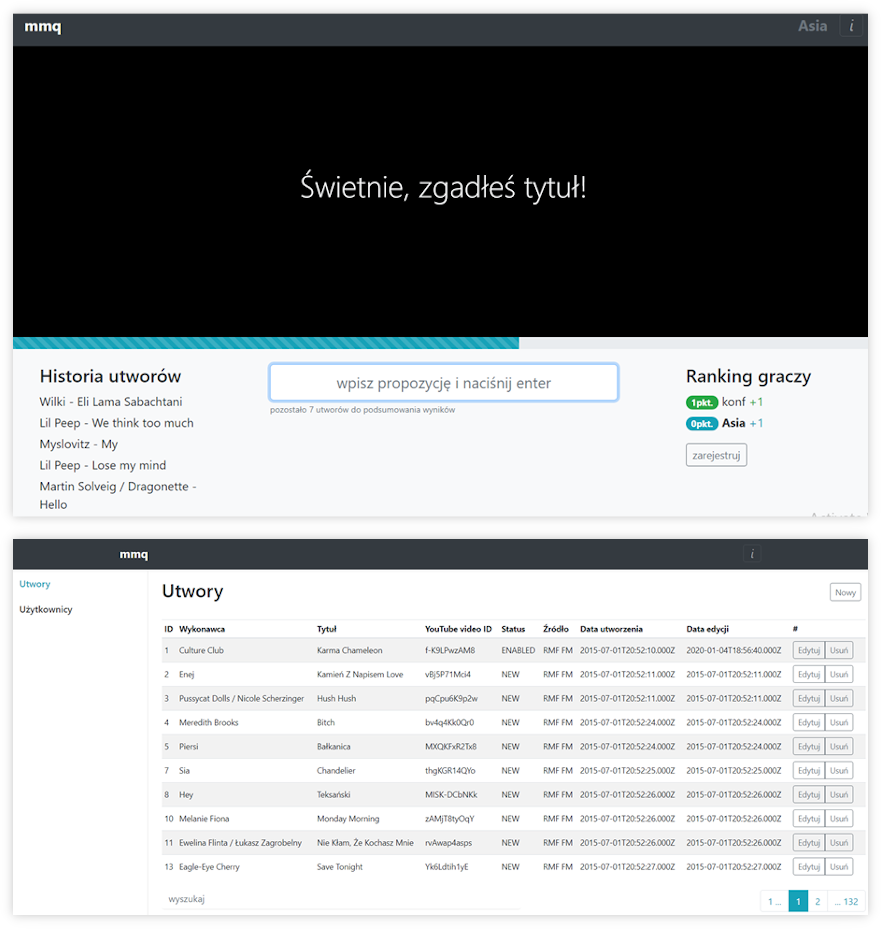Click the info icon in admin panel navbar

[x=753, y=554]
